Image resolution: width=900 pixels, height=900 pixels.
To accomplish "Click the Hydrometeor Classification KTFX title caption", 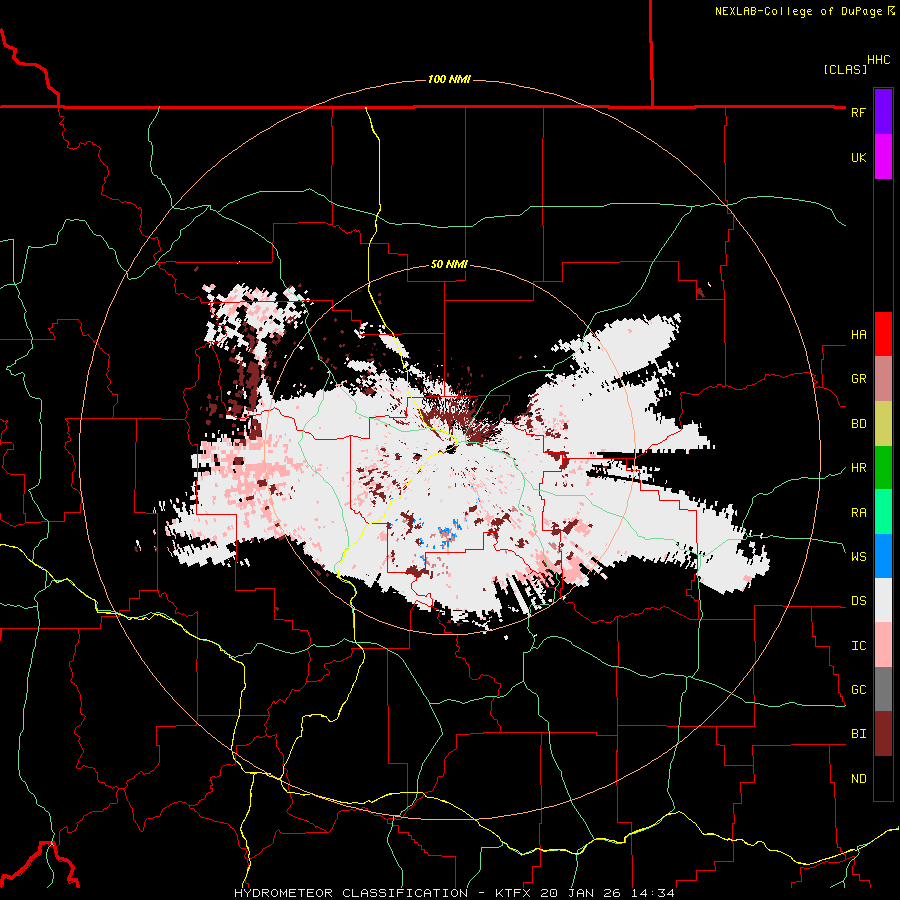I will (454, 893).
